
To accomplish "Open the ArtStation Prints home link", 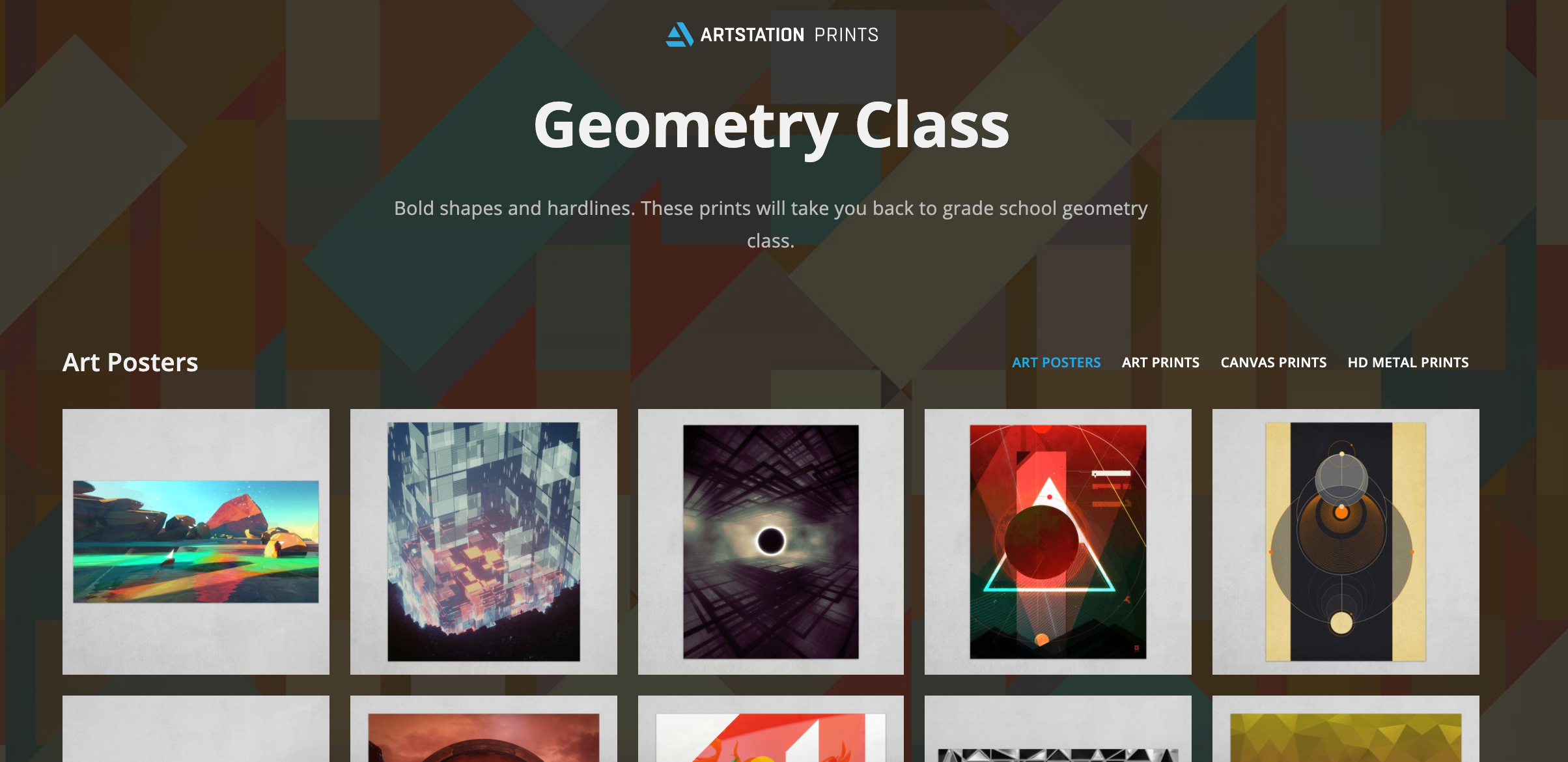I will [772, 35].
